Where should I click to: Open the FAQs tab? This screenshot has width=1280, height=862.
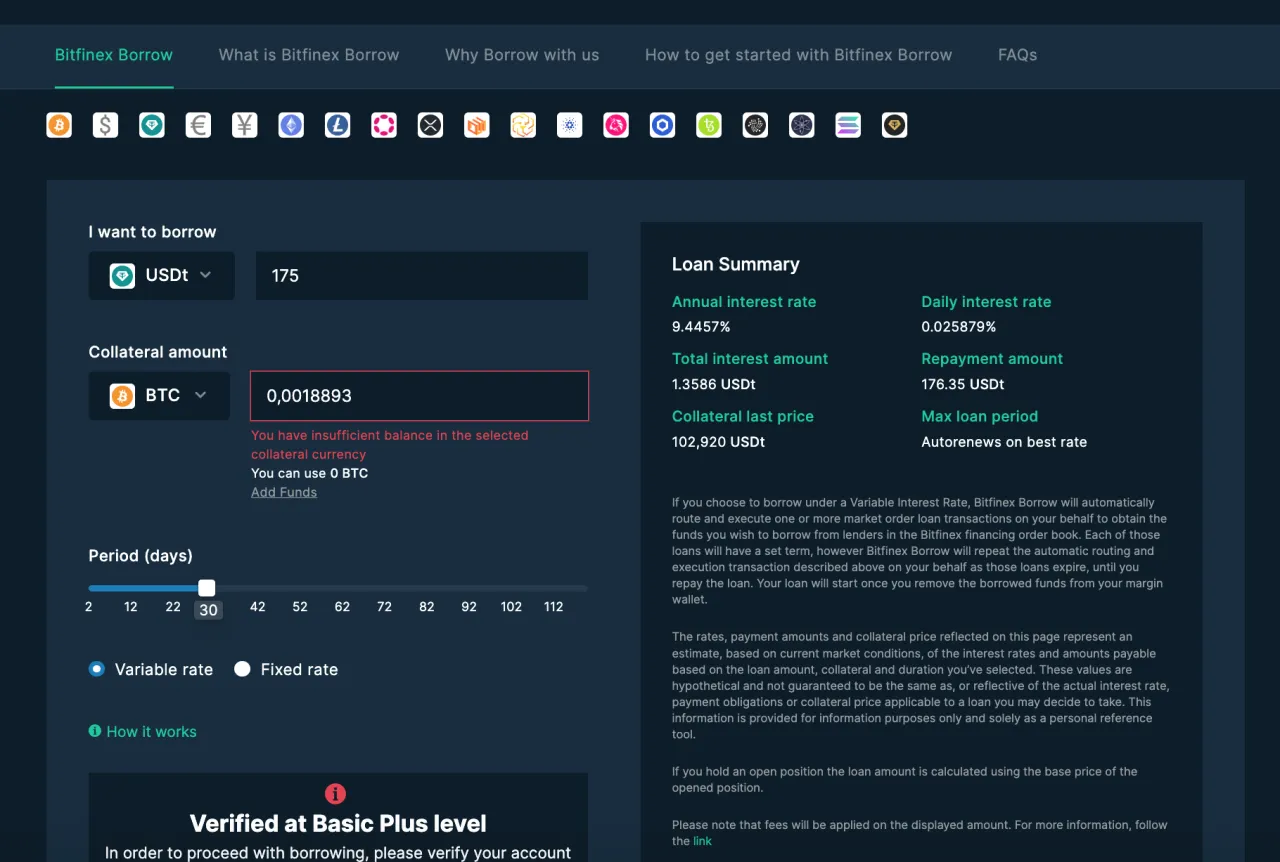point(1017,55)
